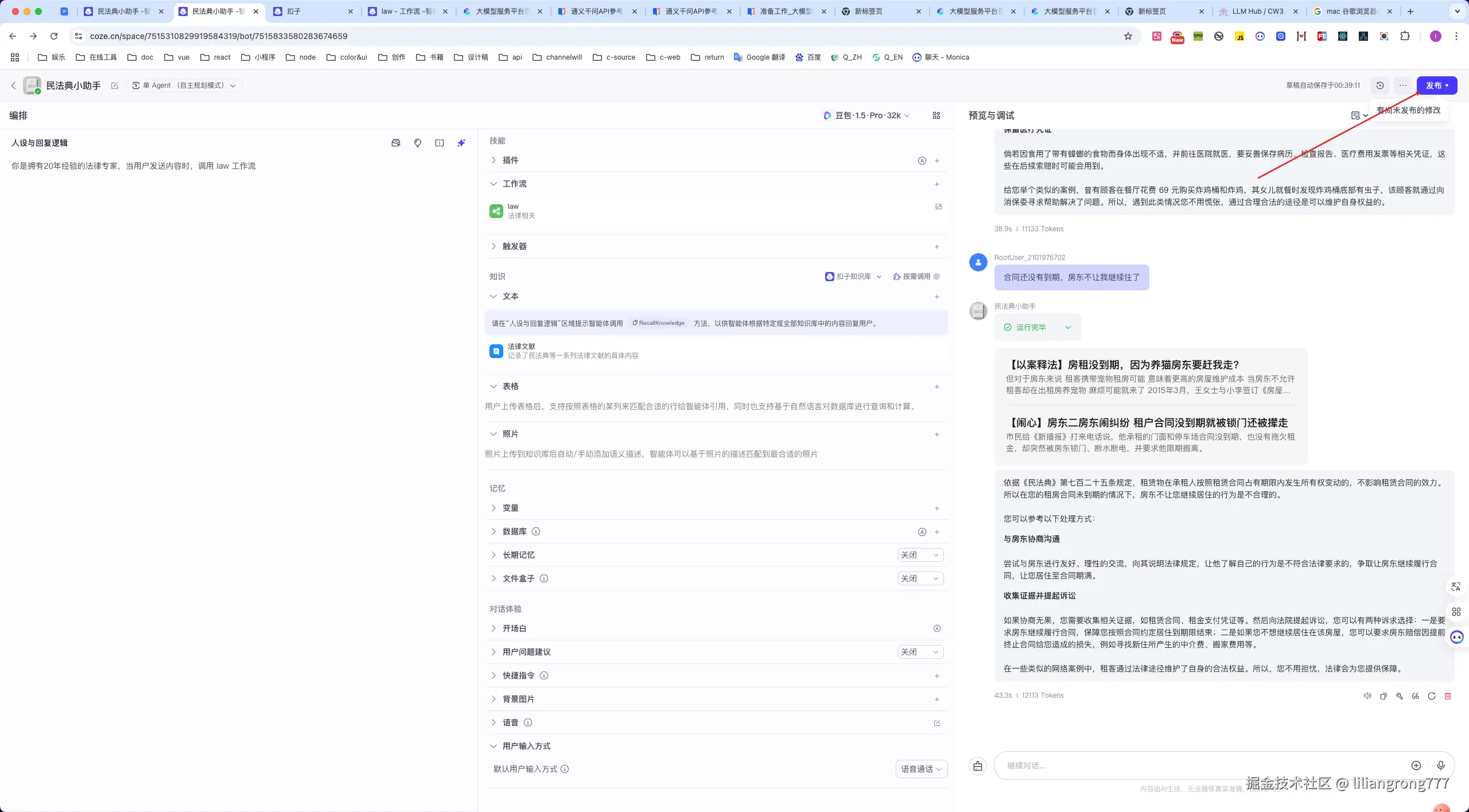Click the 发布 publish button
The image size is (1469, 812).
[1436, 86]
